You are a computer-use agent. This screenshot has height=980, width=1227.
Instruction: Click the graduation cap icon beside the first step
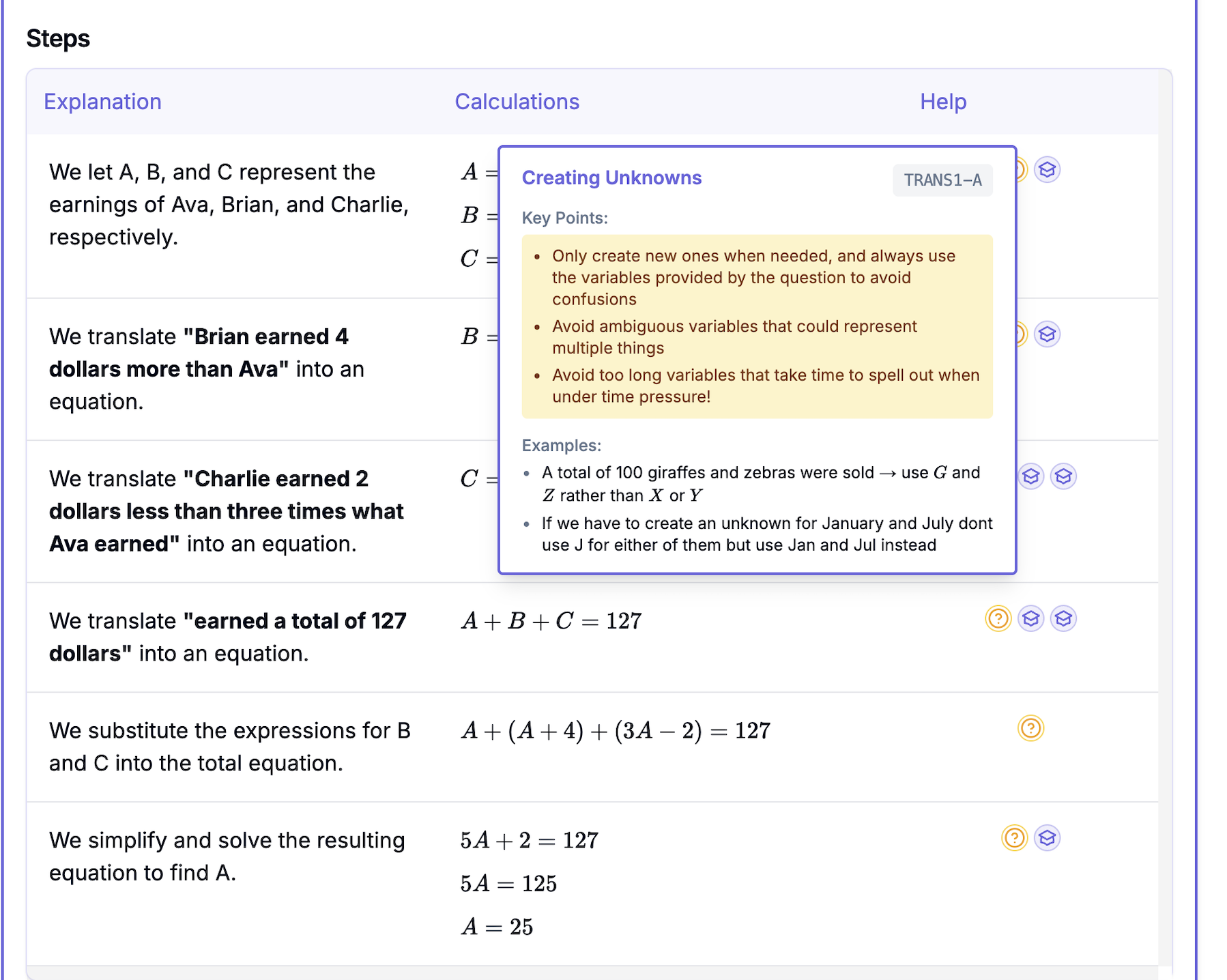point(1048,169)
